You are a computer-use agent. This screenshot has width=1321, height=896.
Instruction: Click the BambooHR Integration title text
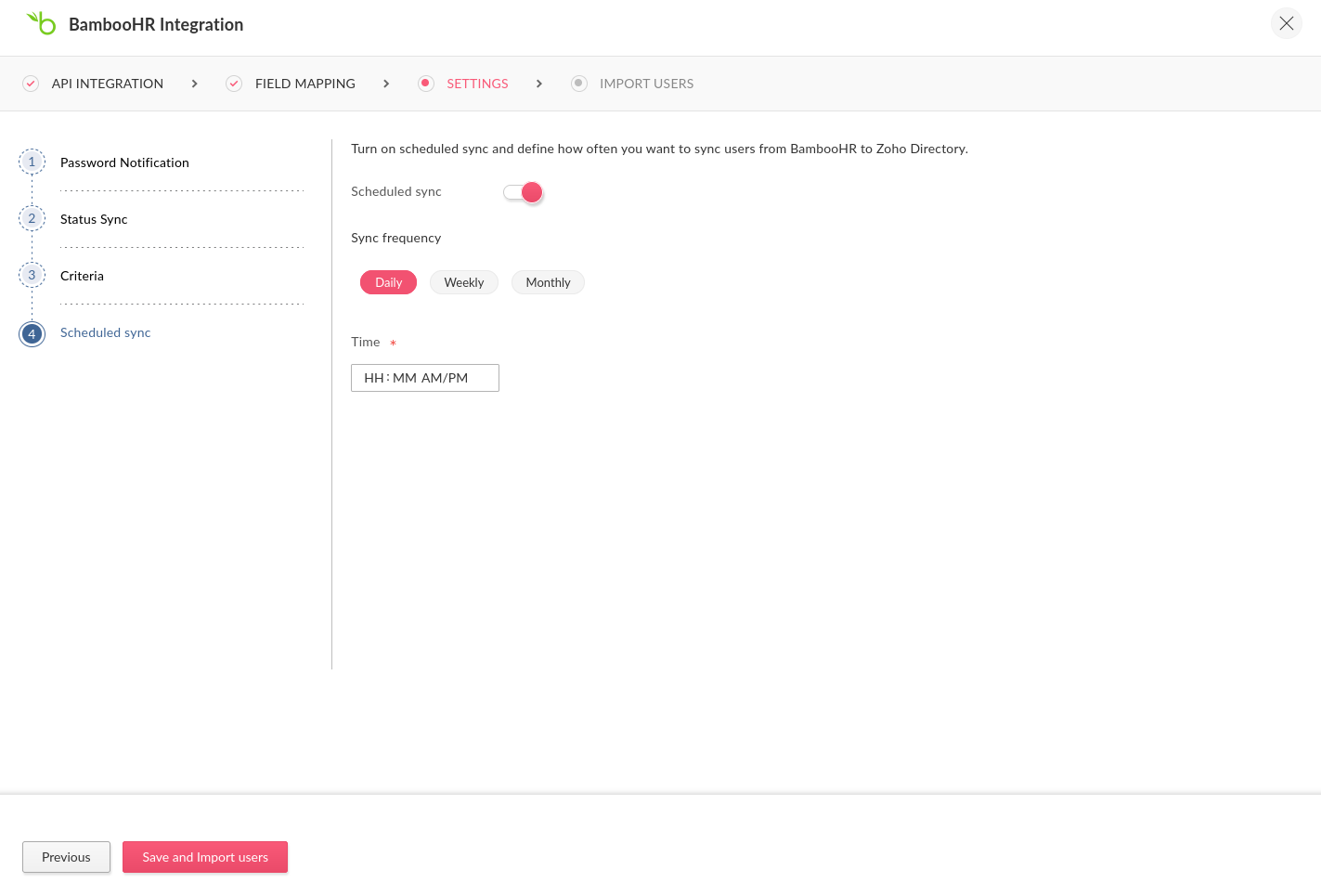click(x=156, y=25)
